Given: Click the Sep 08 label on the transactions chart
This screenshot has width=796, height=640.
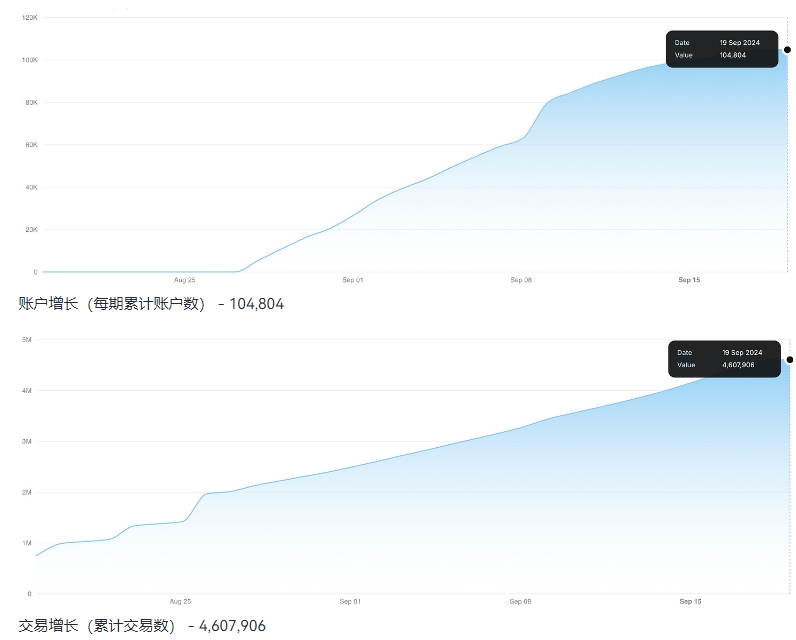Looking at the screenshot, I should point(520,601).
